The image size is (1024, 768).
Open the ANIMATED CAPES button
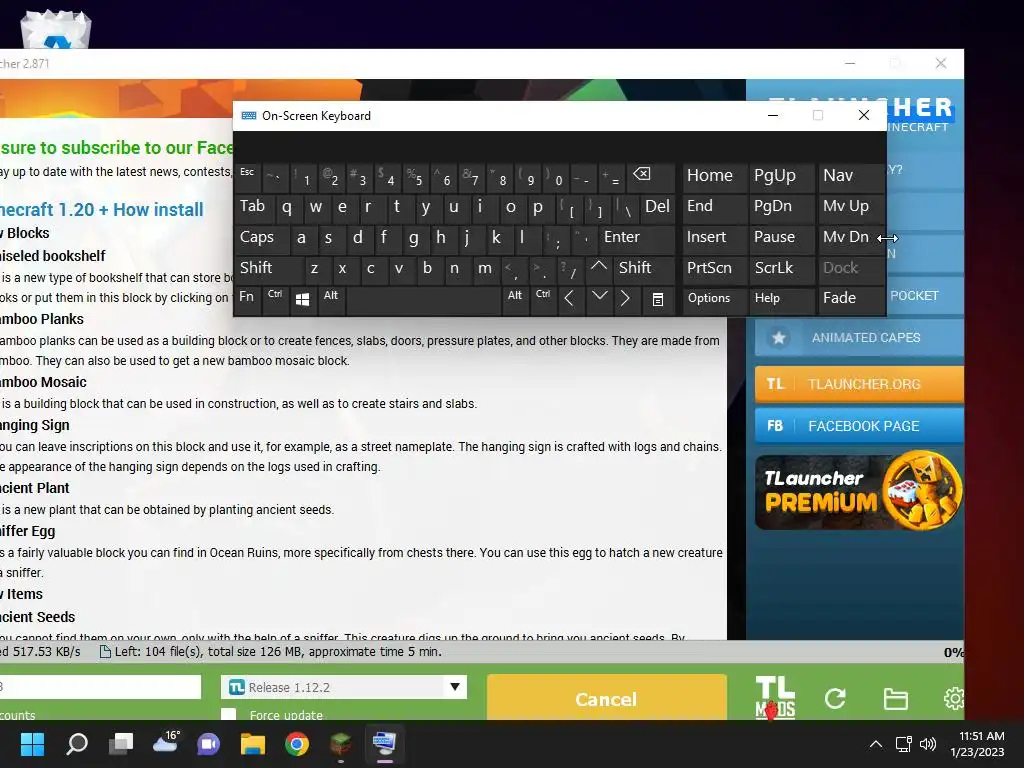pyautogui.click(x=859, y=338)
